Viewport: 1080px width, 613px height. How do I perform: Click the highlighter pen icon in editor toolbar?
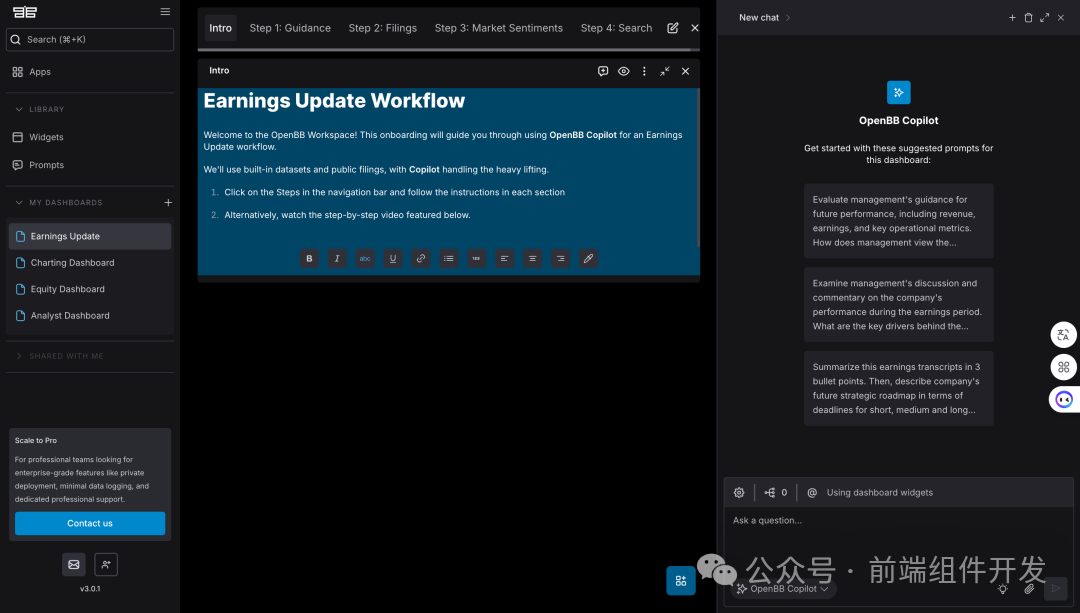click(588, 258)
